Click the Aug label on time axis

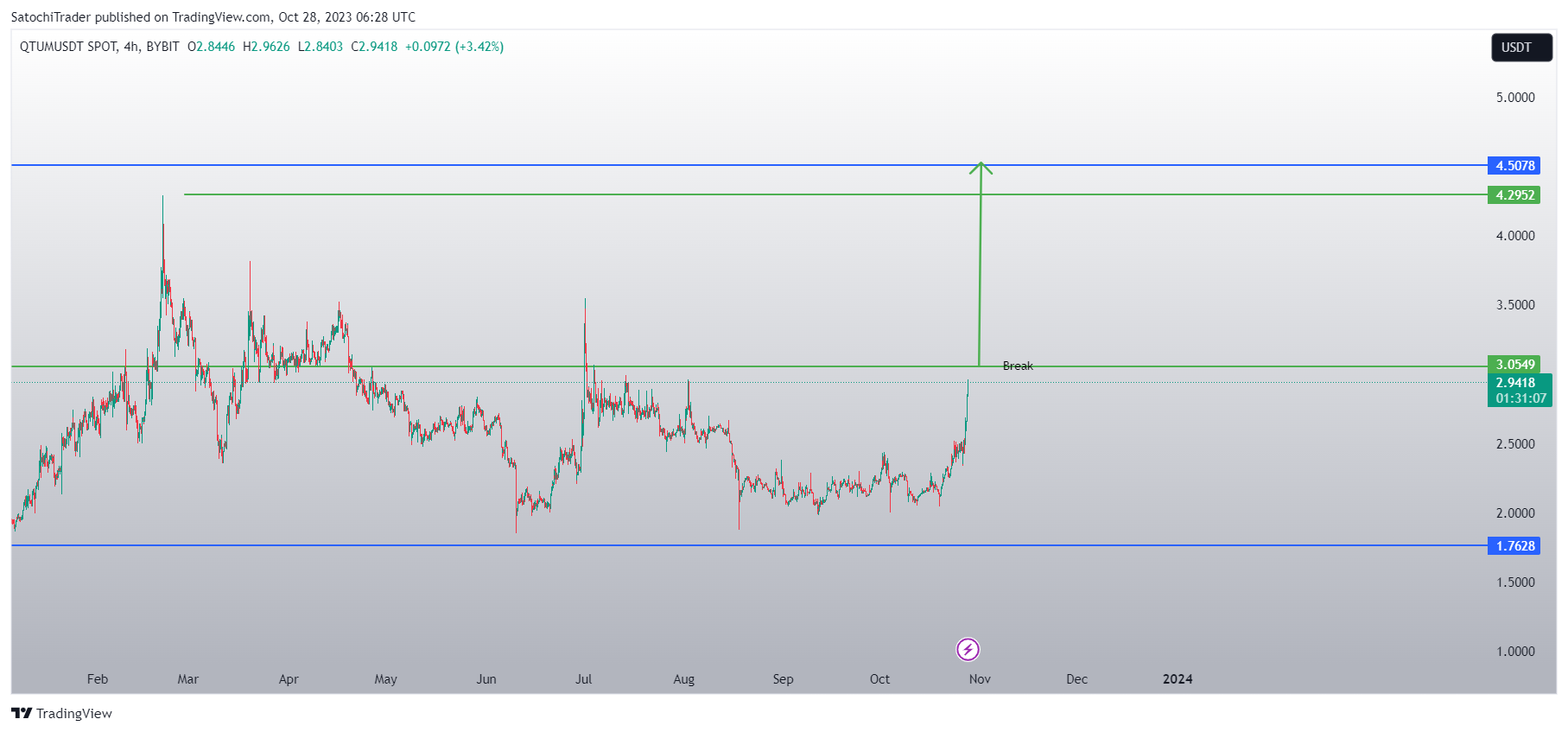(x=683, y=679)
